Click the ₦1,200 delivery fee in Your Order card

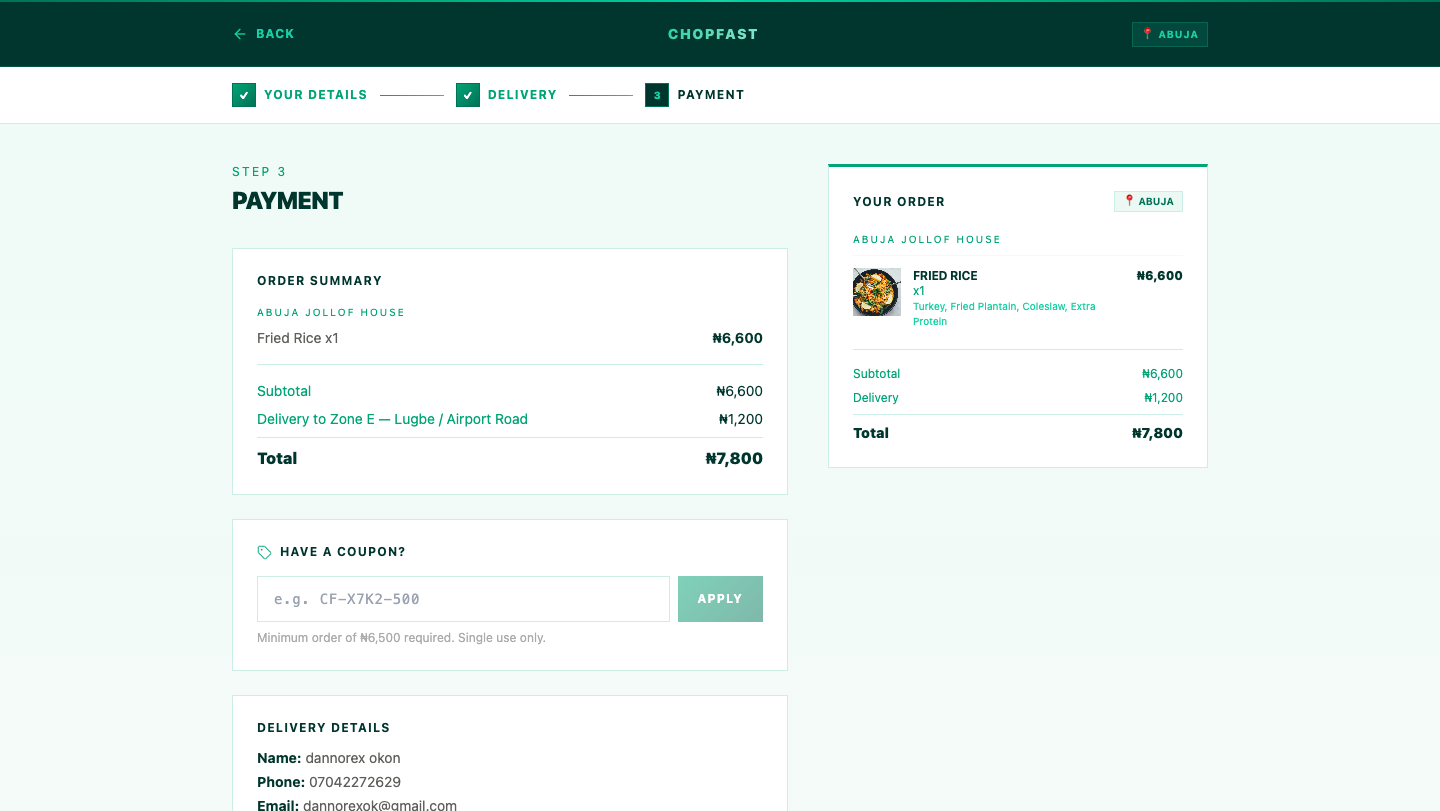[x=1163, y=398]
